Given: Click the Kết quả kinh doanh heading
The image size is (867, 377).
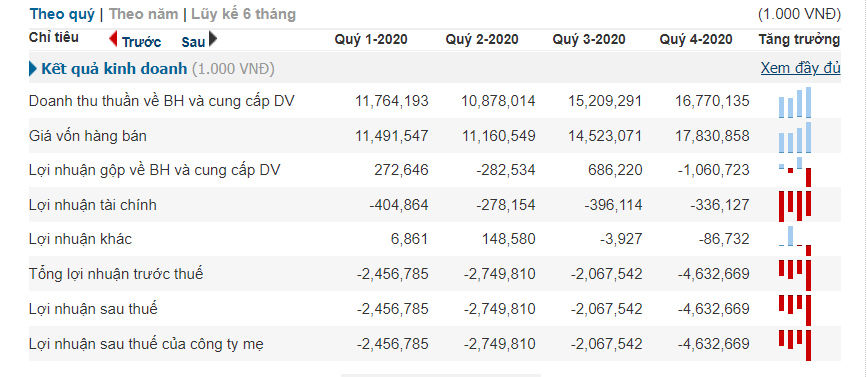Looking at the screenshot, I should tap(114, 69).
